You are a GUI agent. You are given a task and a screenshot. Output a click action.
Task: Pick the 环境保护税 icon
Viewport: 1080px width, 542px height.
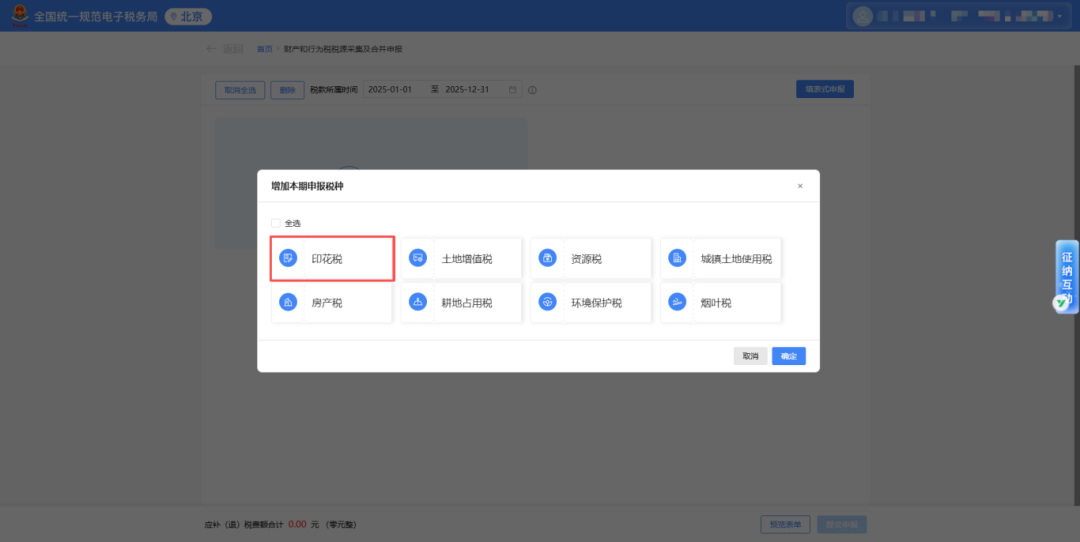[x=547, y=302]
